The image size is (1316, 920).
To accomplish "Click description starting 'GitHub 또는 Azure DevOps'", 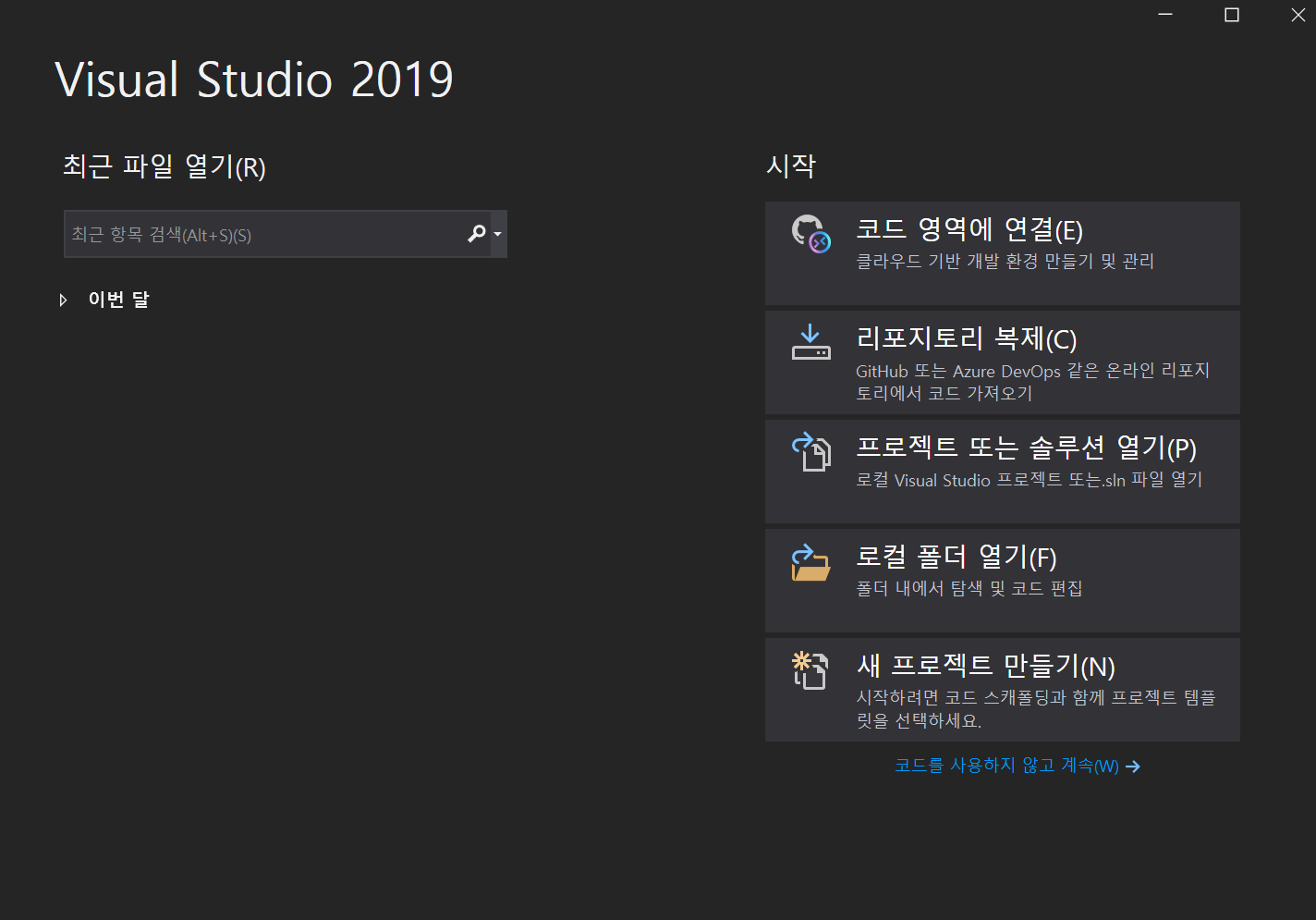I will click(x=1033, y=382).
